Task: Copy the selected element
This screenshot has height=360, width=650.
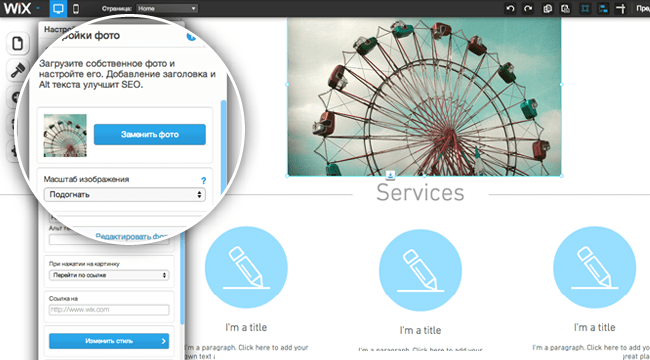Action: (548, 9)
